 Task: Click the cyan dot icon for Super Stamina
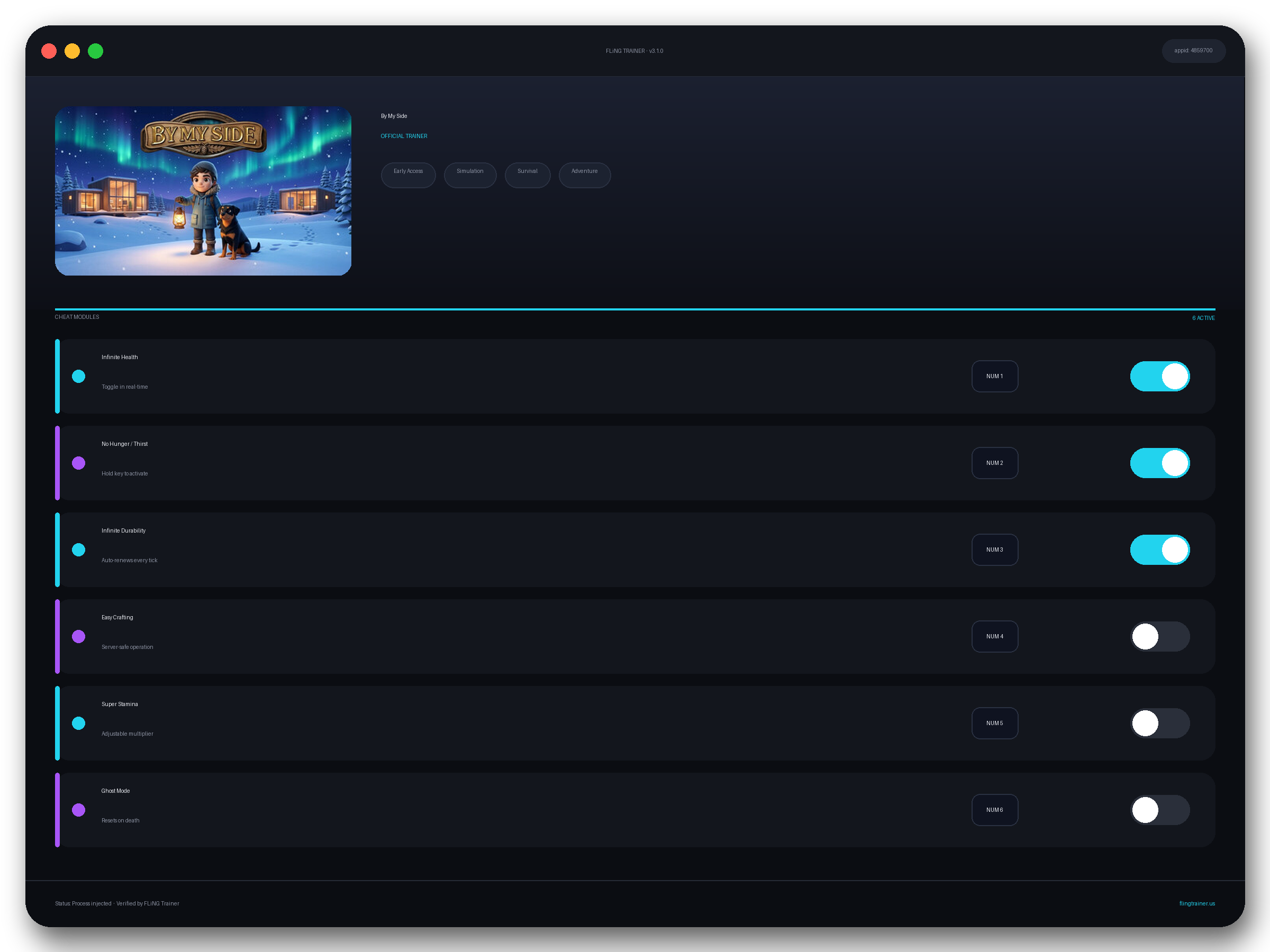79,723
